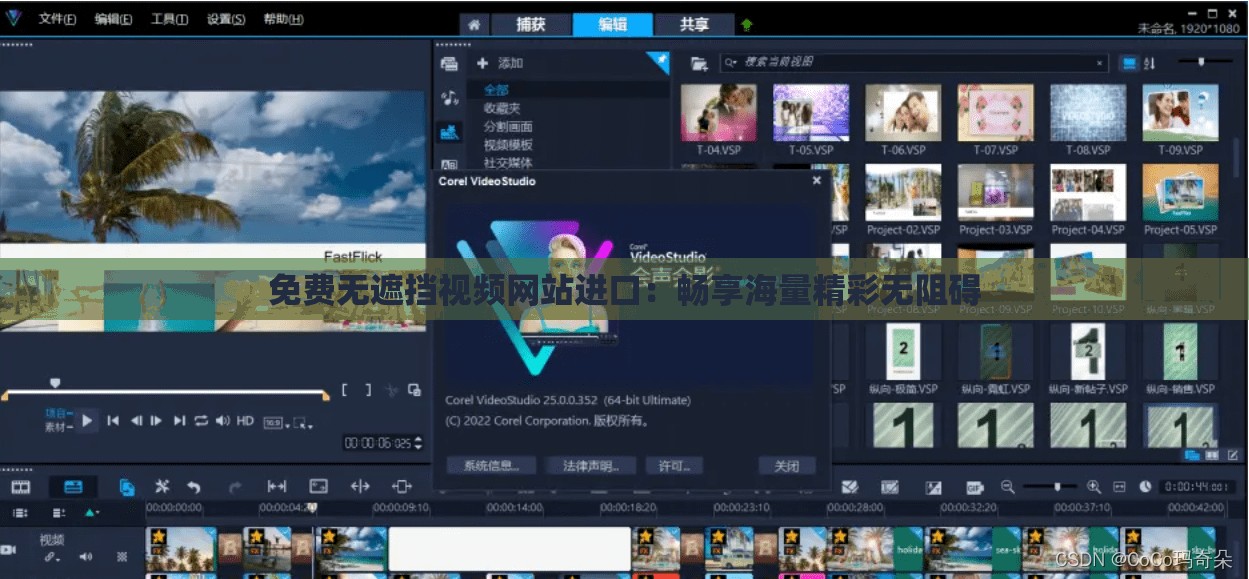Enable loop playback in preview controls
The image size is (1249, 579).
coord(202,421)
